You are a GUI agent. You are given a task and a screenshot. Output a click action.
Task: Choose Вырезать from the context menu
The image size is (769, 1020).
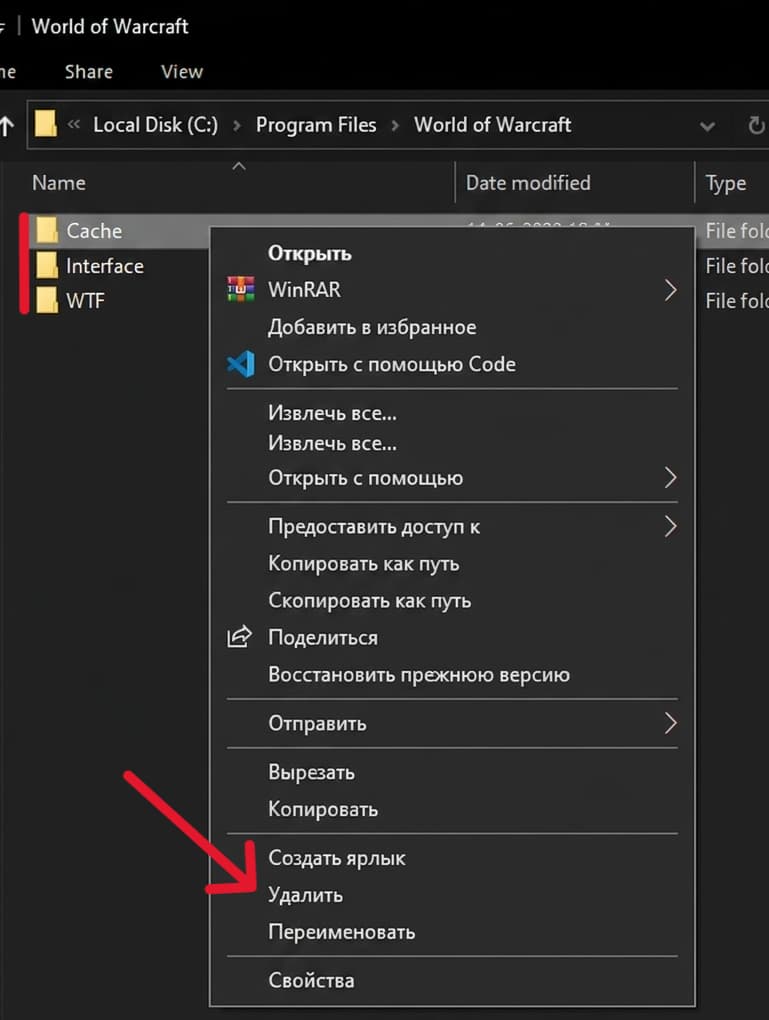pos(311,772)
